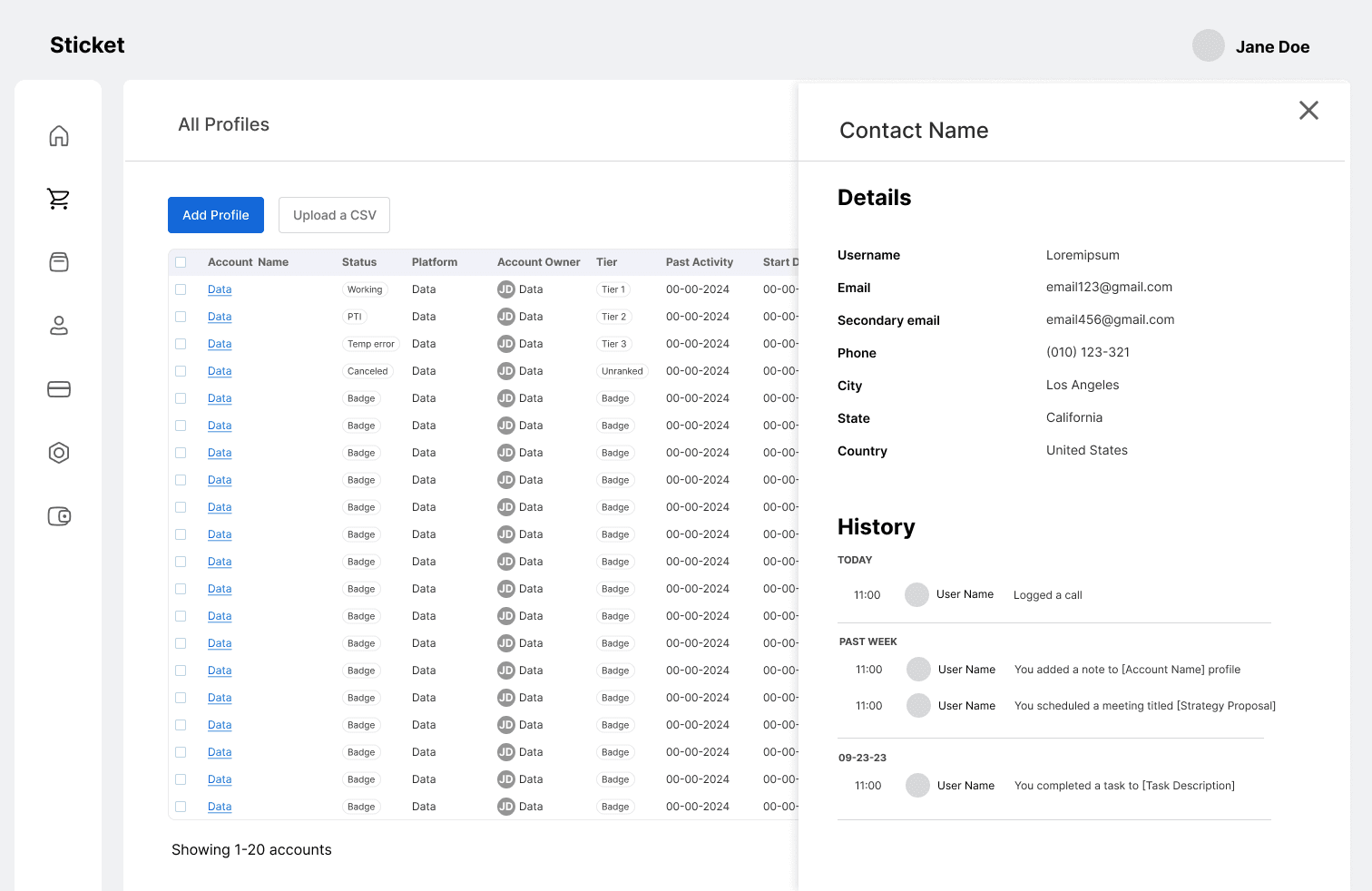The height and width of the screenshot is (891, 1372).
Task: Click the added a note history entry
Action: [x=1127, y=670]
